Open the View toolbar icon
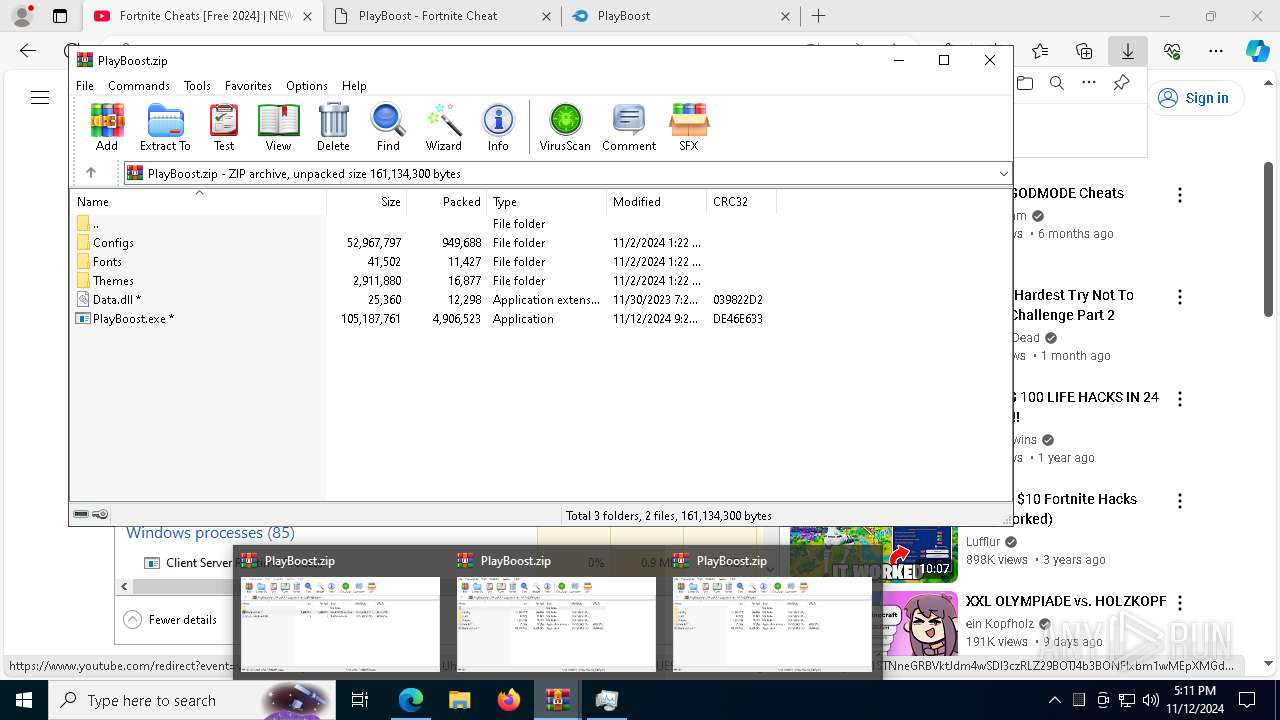Viewport: 1280px width, 720px height. [x=278, y=127]
